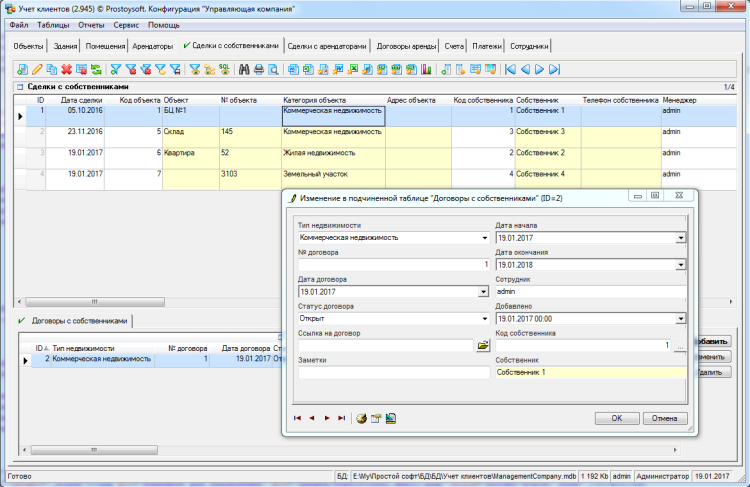This screenshot has width=750, height=487.
Task: Click into the Заметки text field
Action: click(393, 372)
